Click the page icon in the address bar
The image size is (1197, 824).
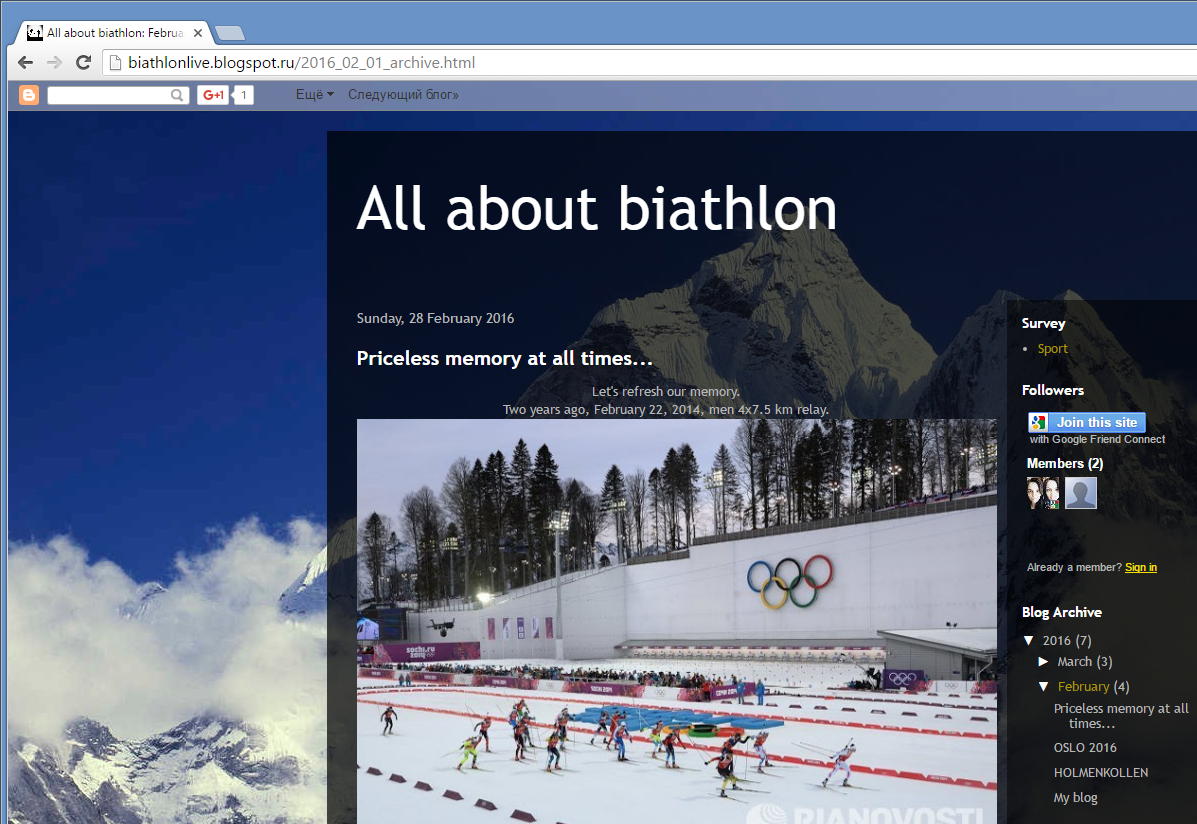pos(115,63)
